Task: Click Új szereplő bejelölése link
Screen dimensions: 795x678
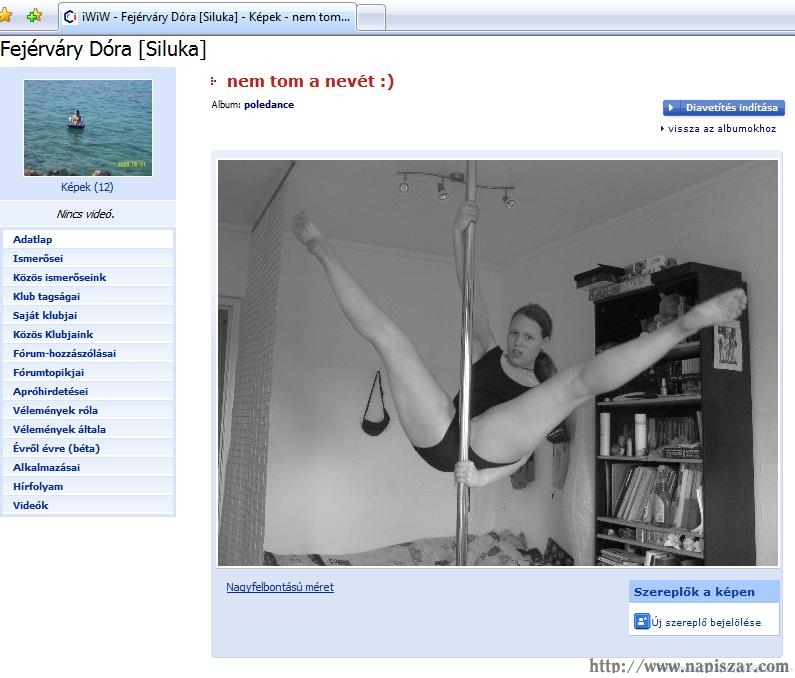Action: pos(706,622)
